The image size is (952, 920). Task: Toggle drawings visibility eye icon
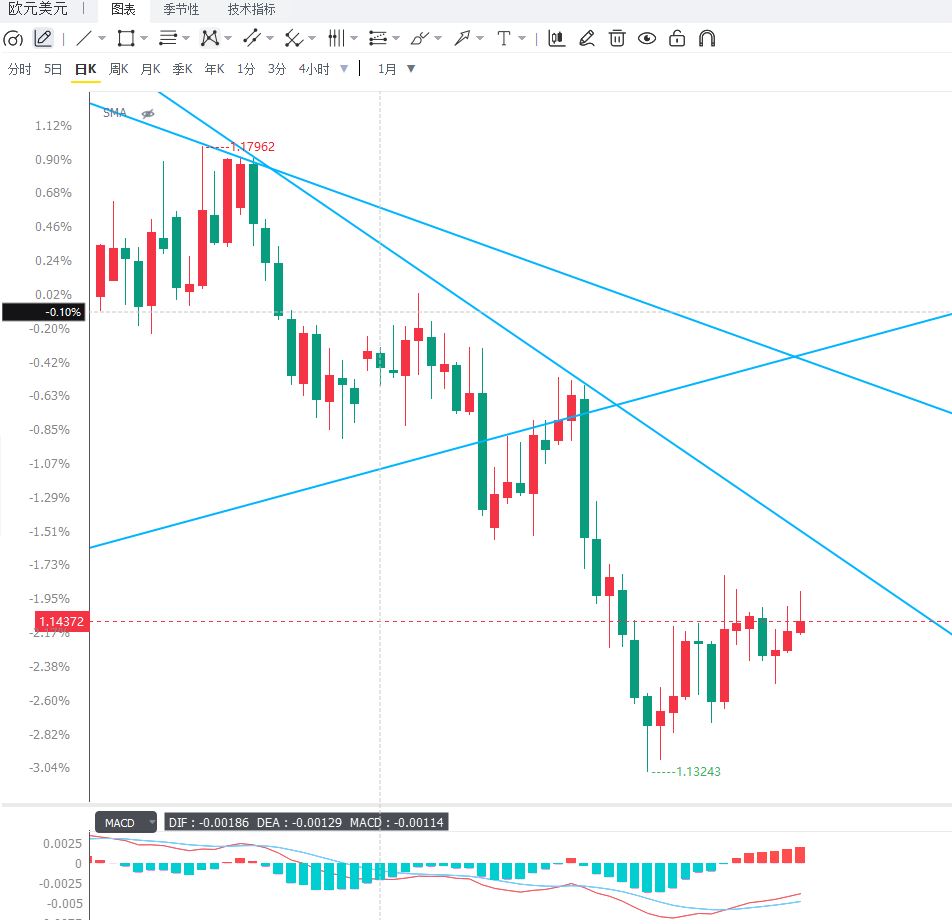[647, 39]
